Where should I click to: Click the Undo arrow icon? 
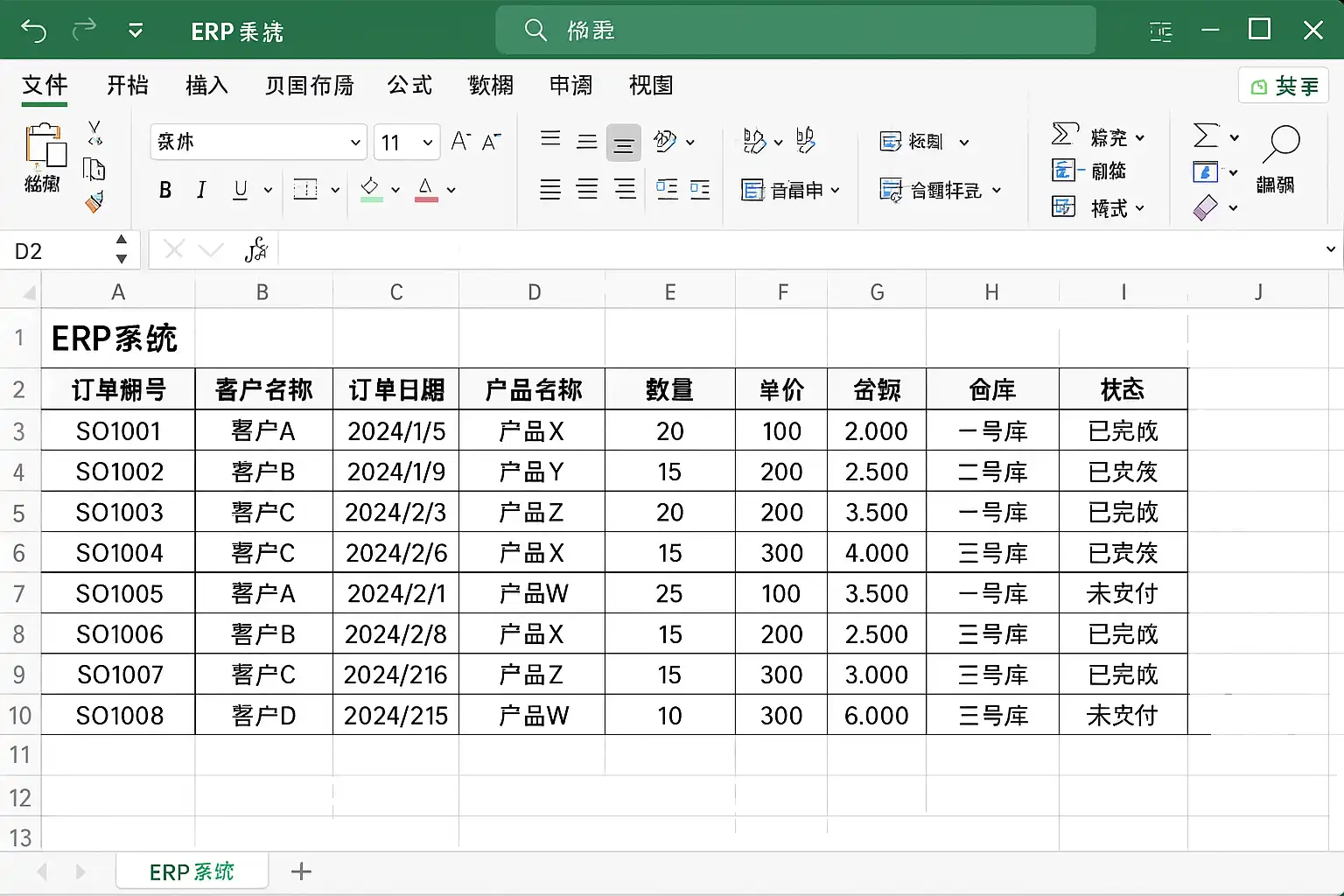click(x=33, y=31)
